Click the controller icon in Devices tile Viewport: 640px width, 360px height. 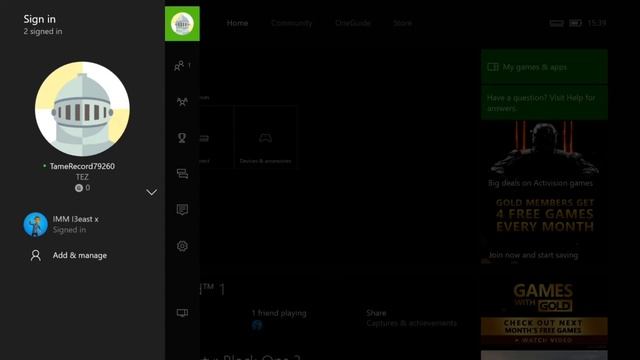265,138
